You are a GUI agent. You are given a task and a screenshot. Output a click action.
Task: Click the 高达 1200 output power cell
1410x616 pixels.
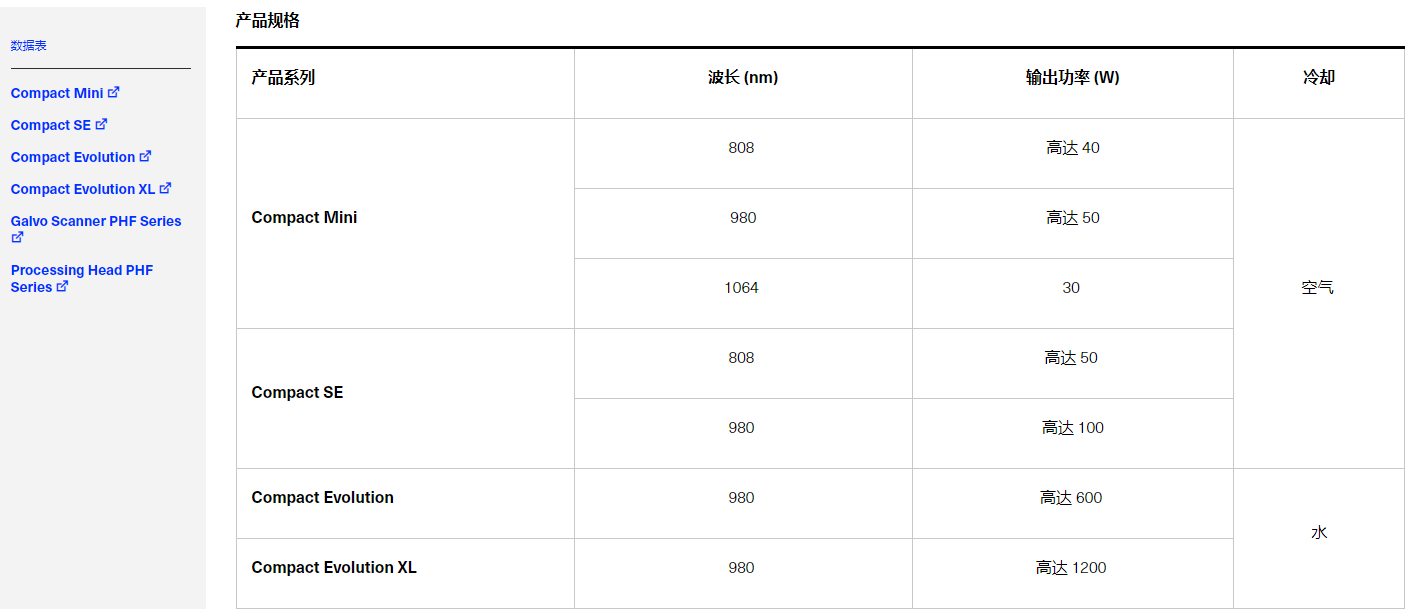1071,568
